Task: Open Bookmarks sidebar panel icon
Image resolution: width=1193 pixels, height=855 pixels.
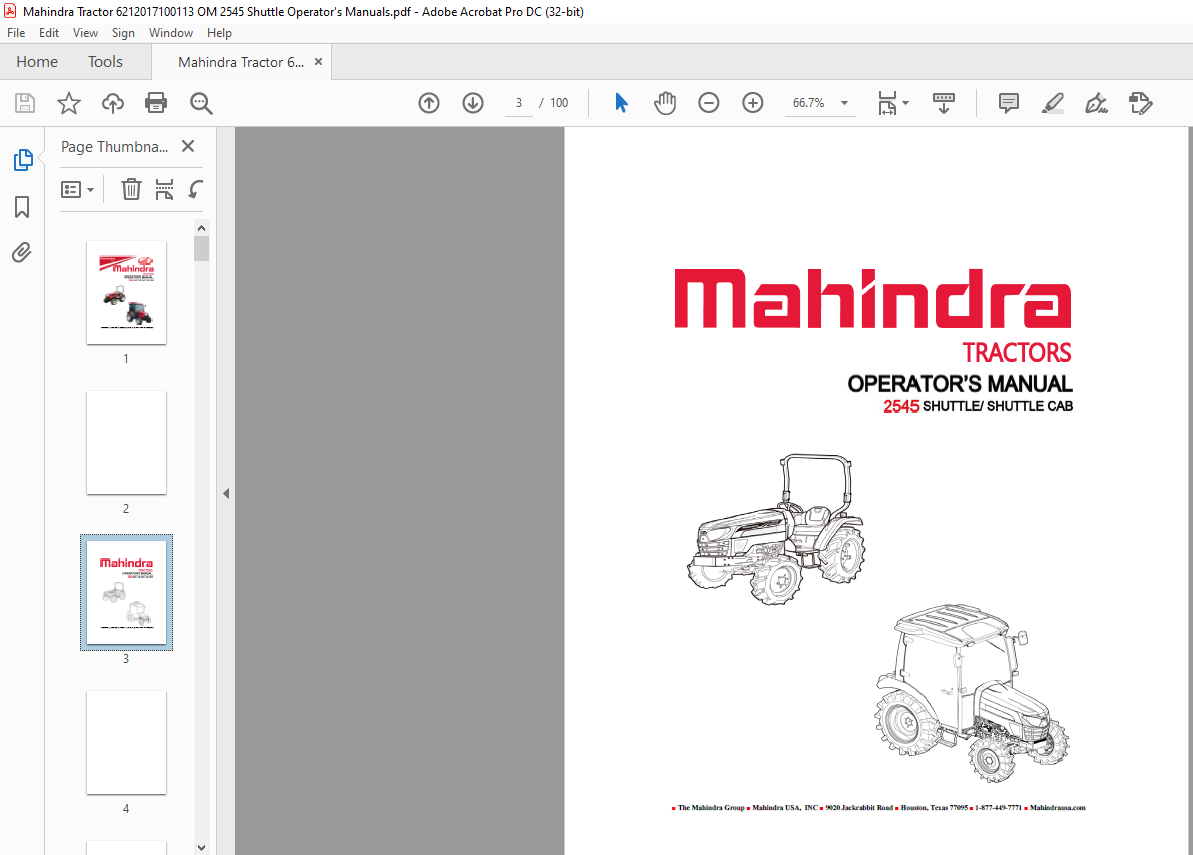Action: 22,207
